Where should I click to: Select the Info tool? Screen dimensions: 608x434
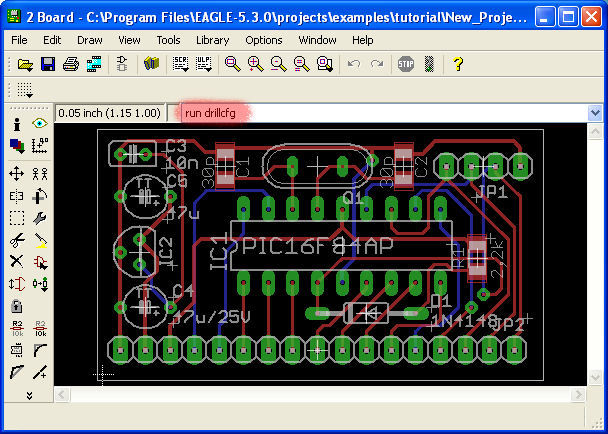pos(17,124)
